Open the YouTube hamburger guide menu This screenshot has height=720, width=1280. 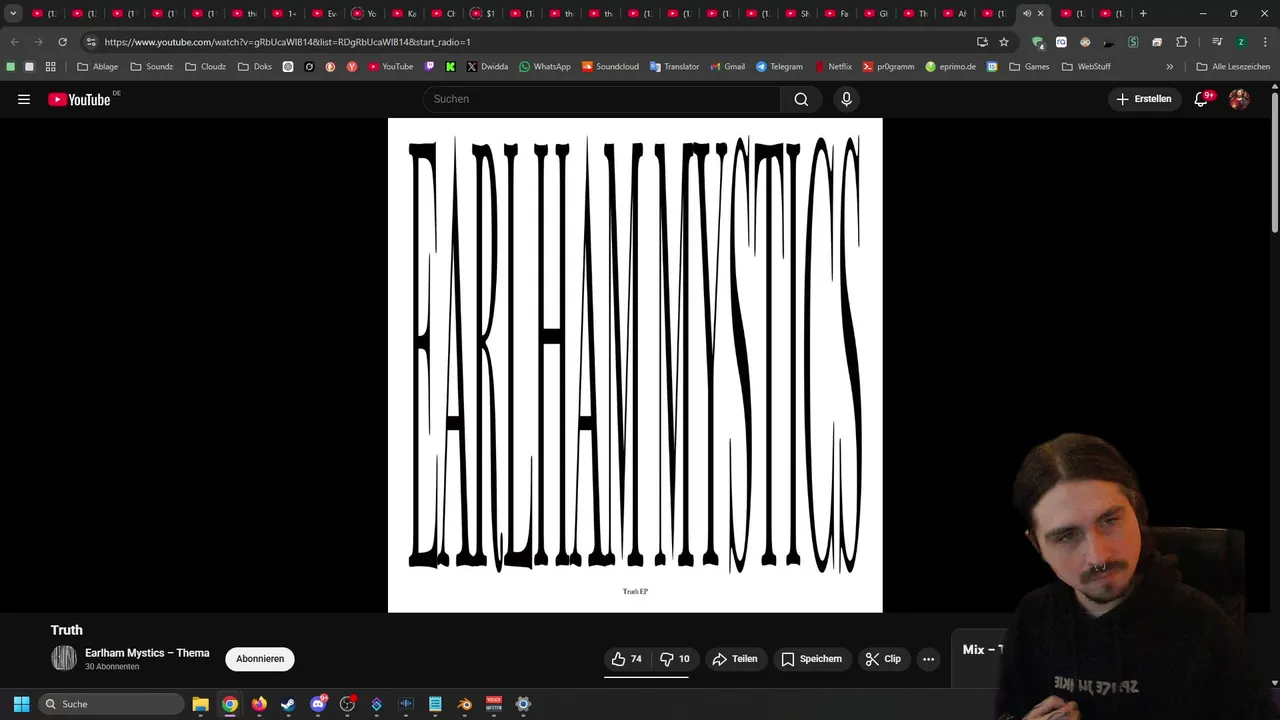(x=24, y=99)
